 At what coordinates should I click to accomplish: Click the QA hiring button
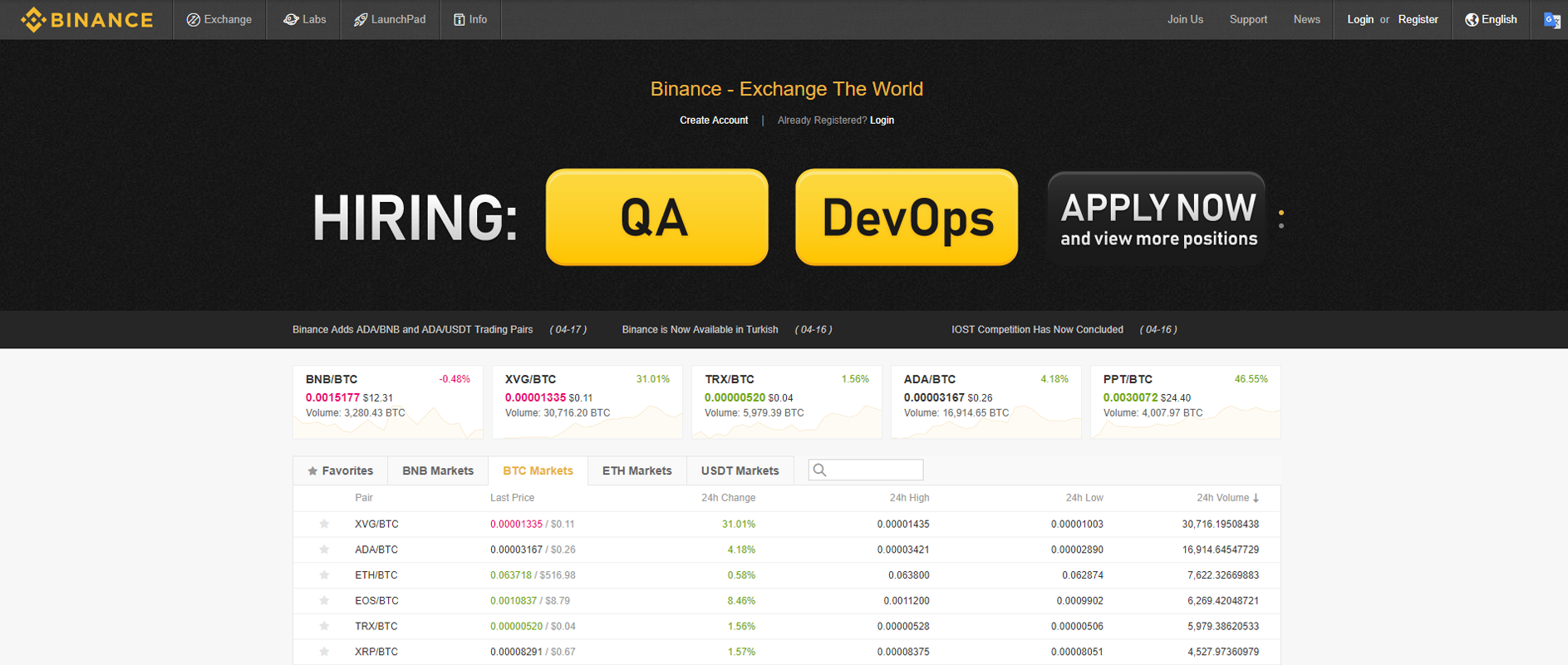click(656, 218)
